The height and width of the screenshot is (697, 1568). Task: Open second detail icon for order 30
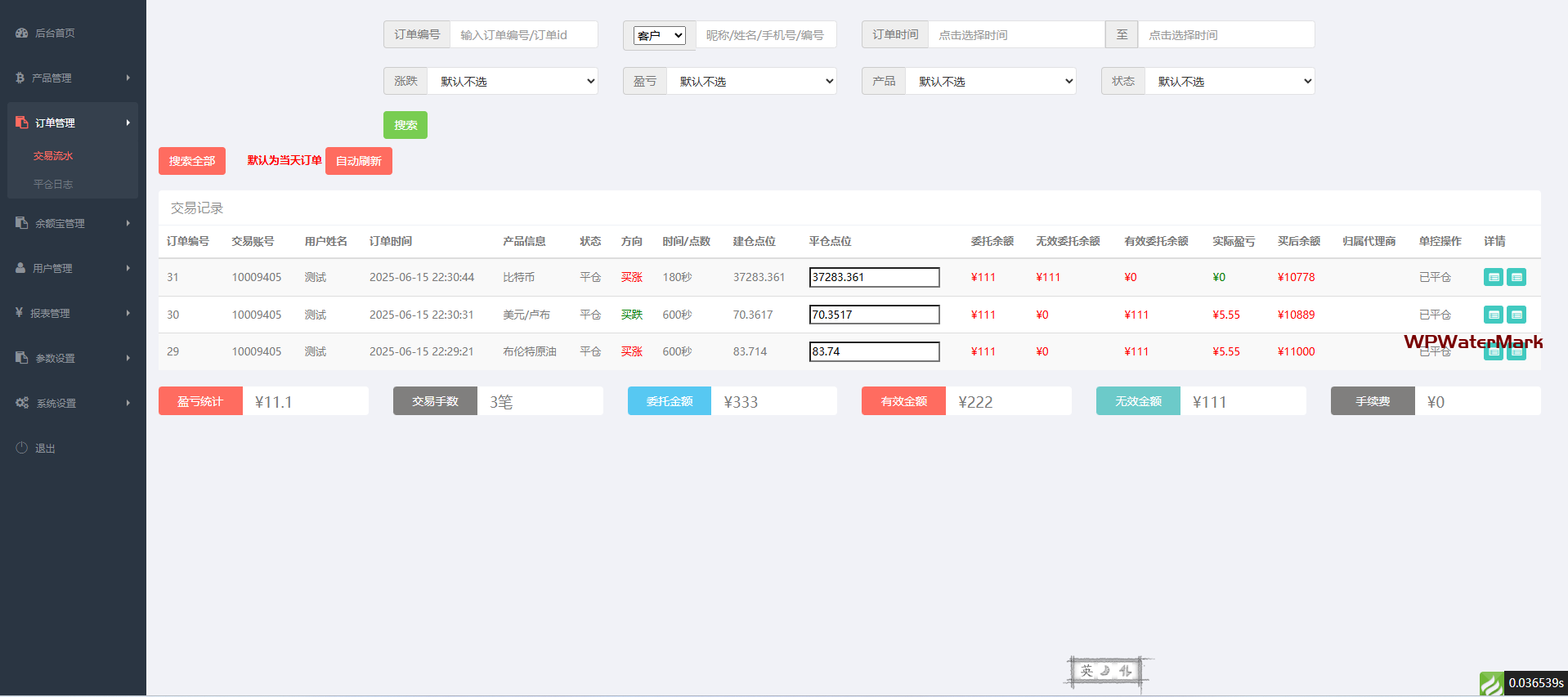[x=1516, y=315]
